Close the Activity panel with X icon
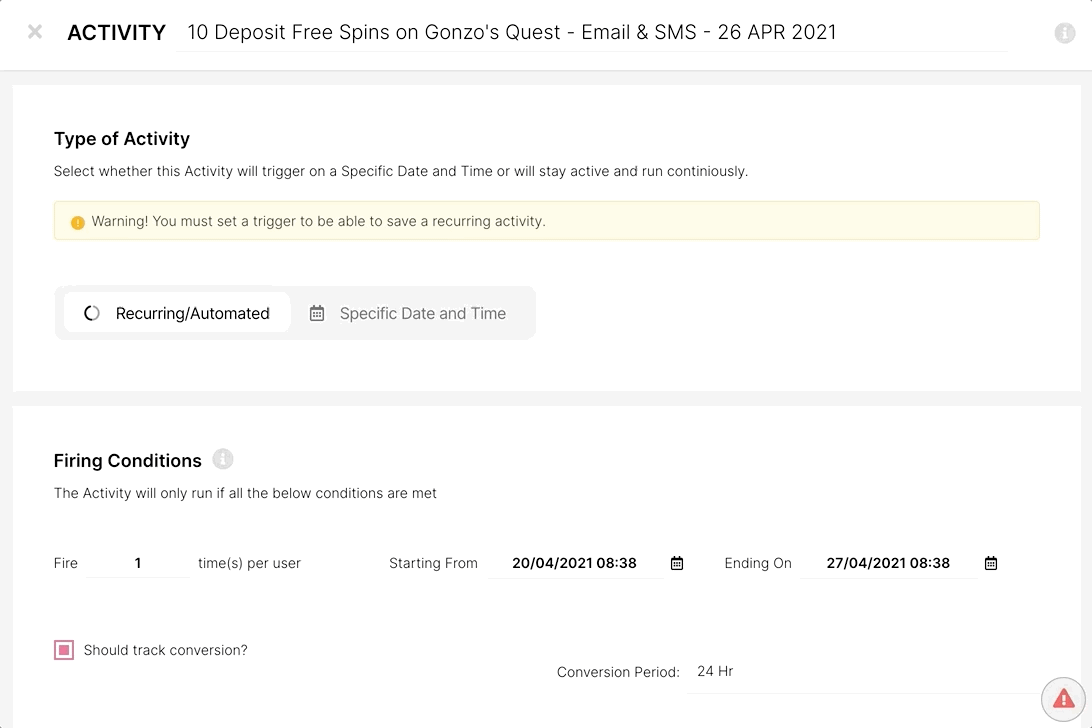 click(35, 32)
